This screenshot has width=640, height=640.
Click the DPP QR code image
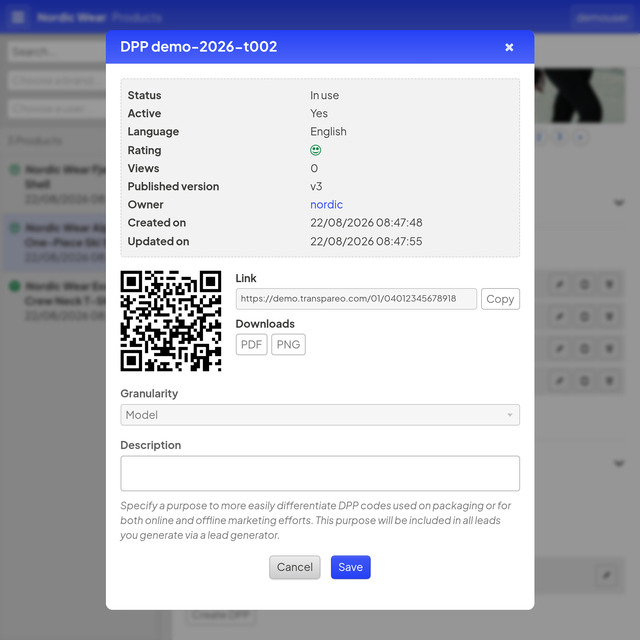coord(171,321)
